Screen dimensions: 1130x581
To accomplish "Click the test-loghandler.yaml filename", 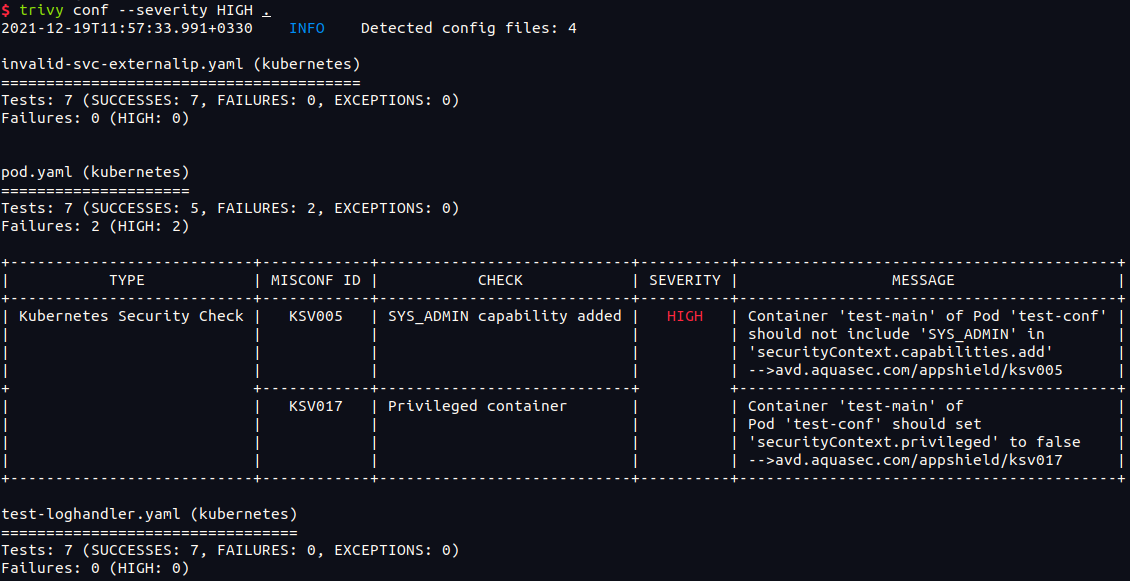I will pos(91,514).
